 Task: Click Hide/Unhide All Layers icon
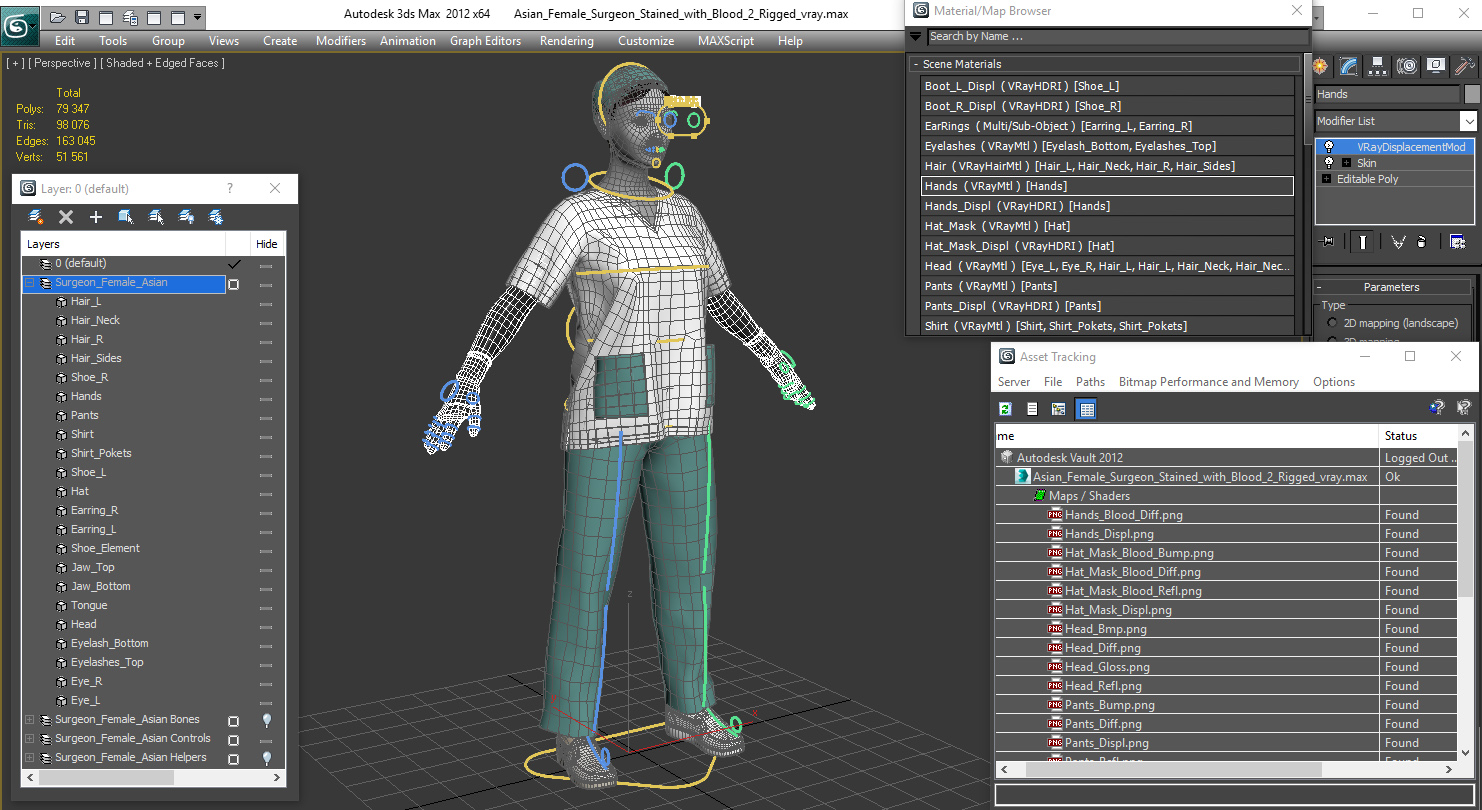point(186,217)
